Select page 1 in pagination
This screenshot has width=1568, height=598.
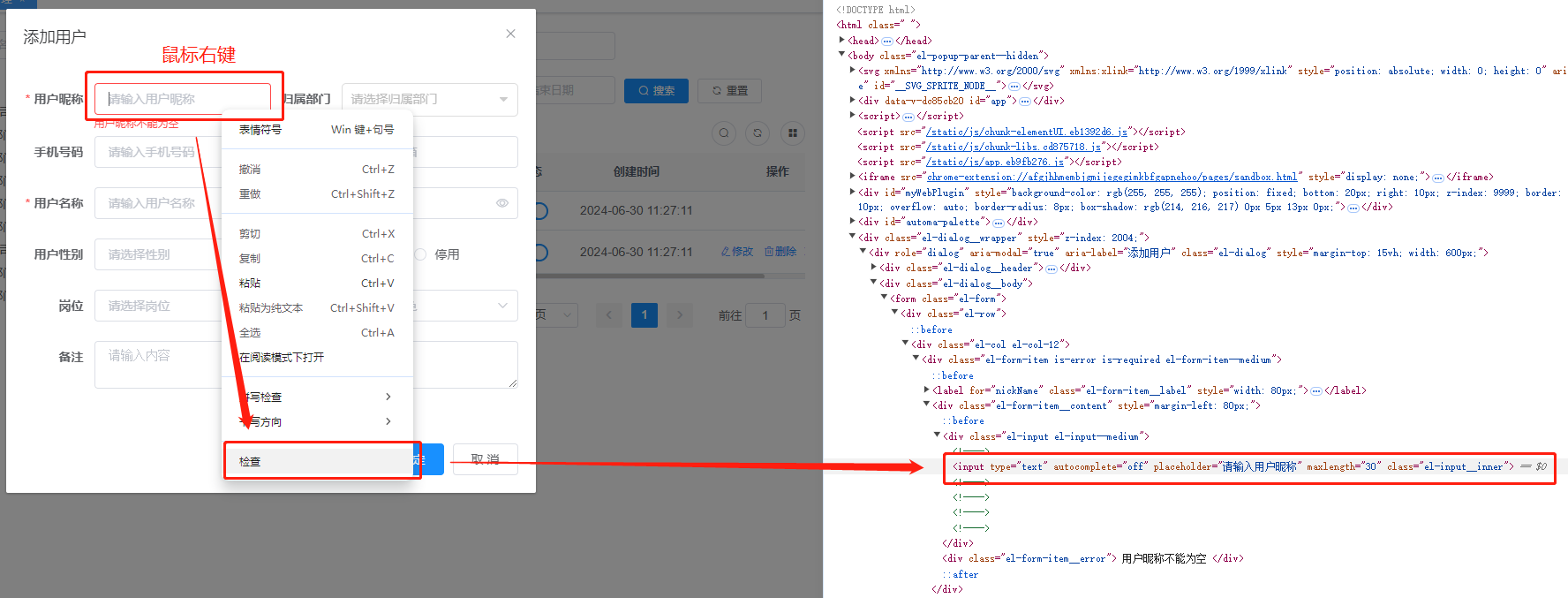[x=645, y=314]
